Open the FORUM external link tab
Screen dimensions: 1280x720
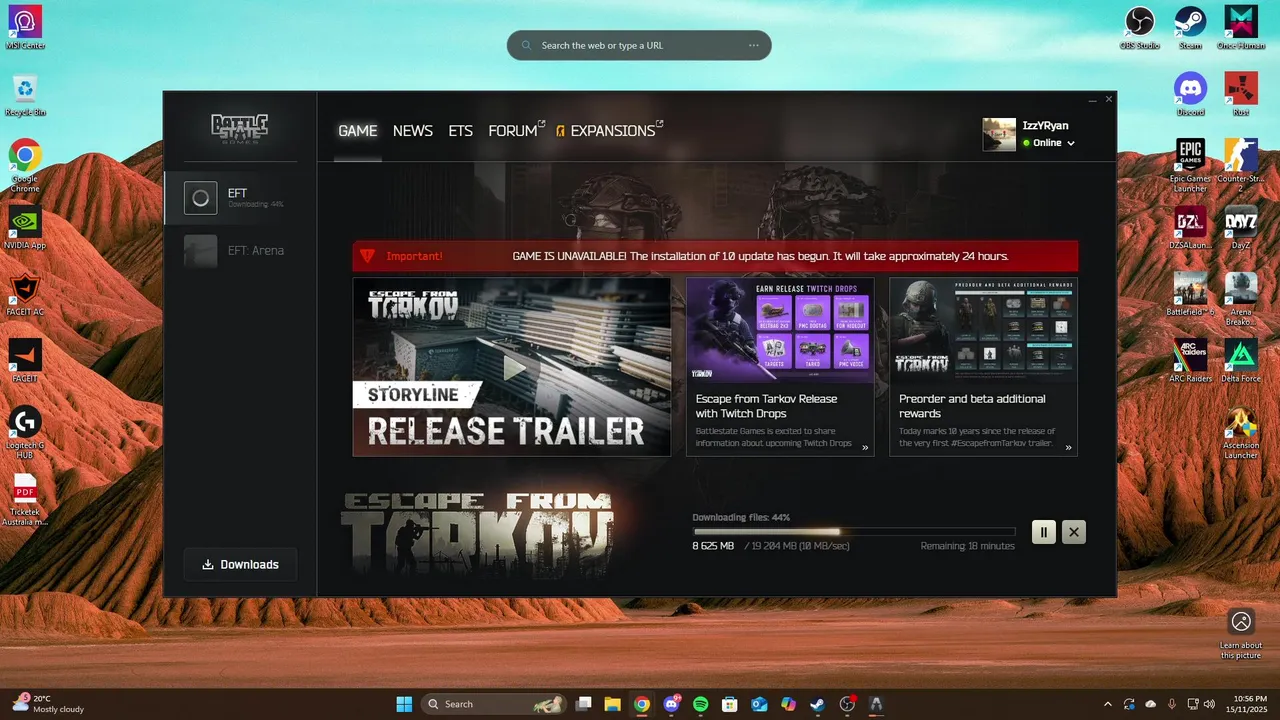pos(516,131)
